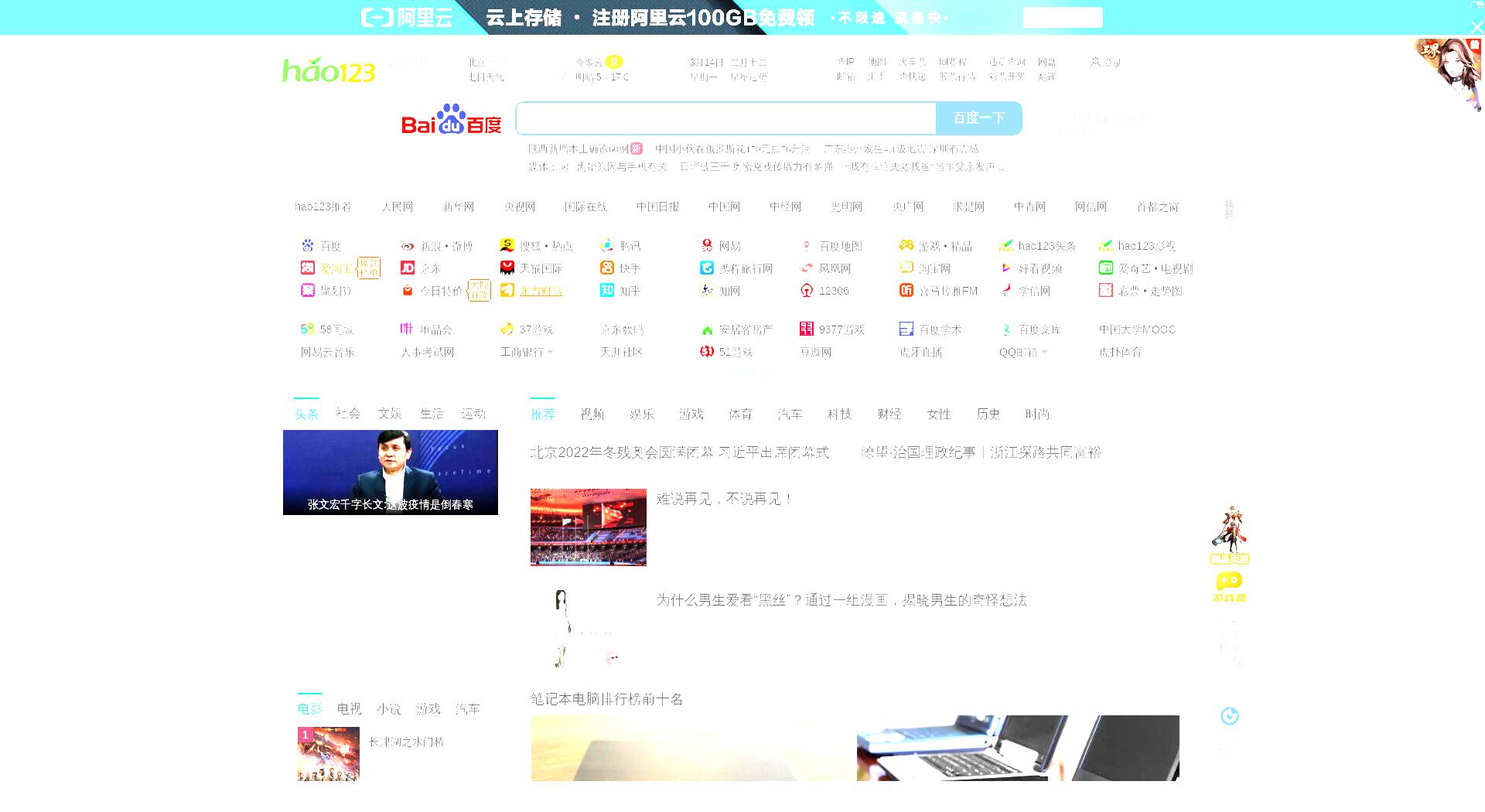Open headline 难说再见，不说再见！
Viewport: 1485px width, 812px height.
coord(725,500)
